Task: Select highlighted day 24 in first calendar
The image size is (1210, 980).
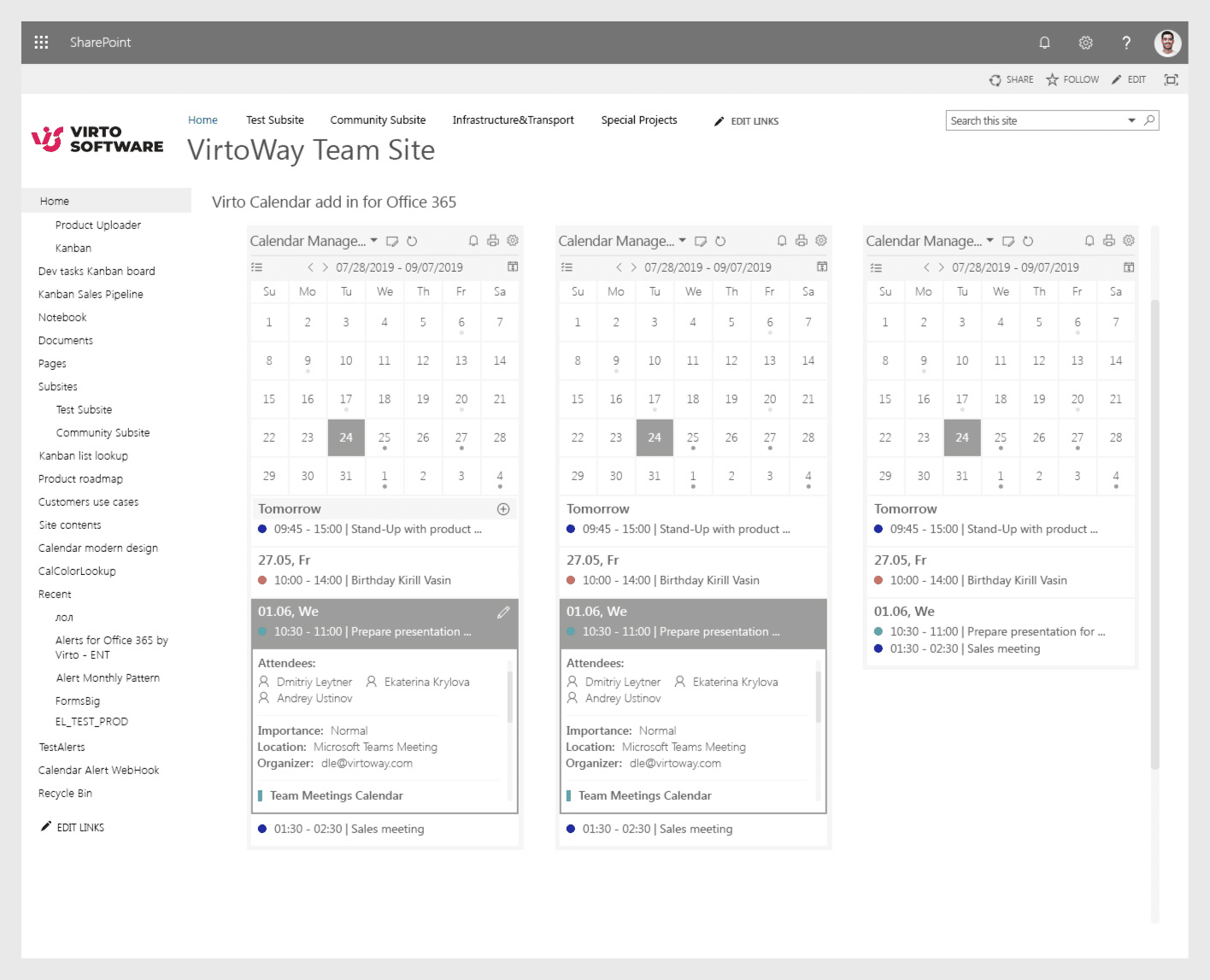Action: [346, 437]
